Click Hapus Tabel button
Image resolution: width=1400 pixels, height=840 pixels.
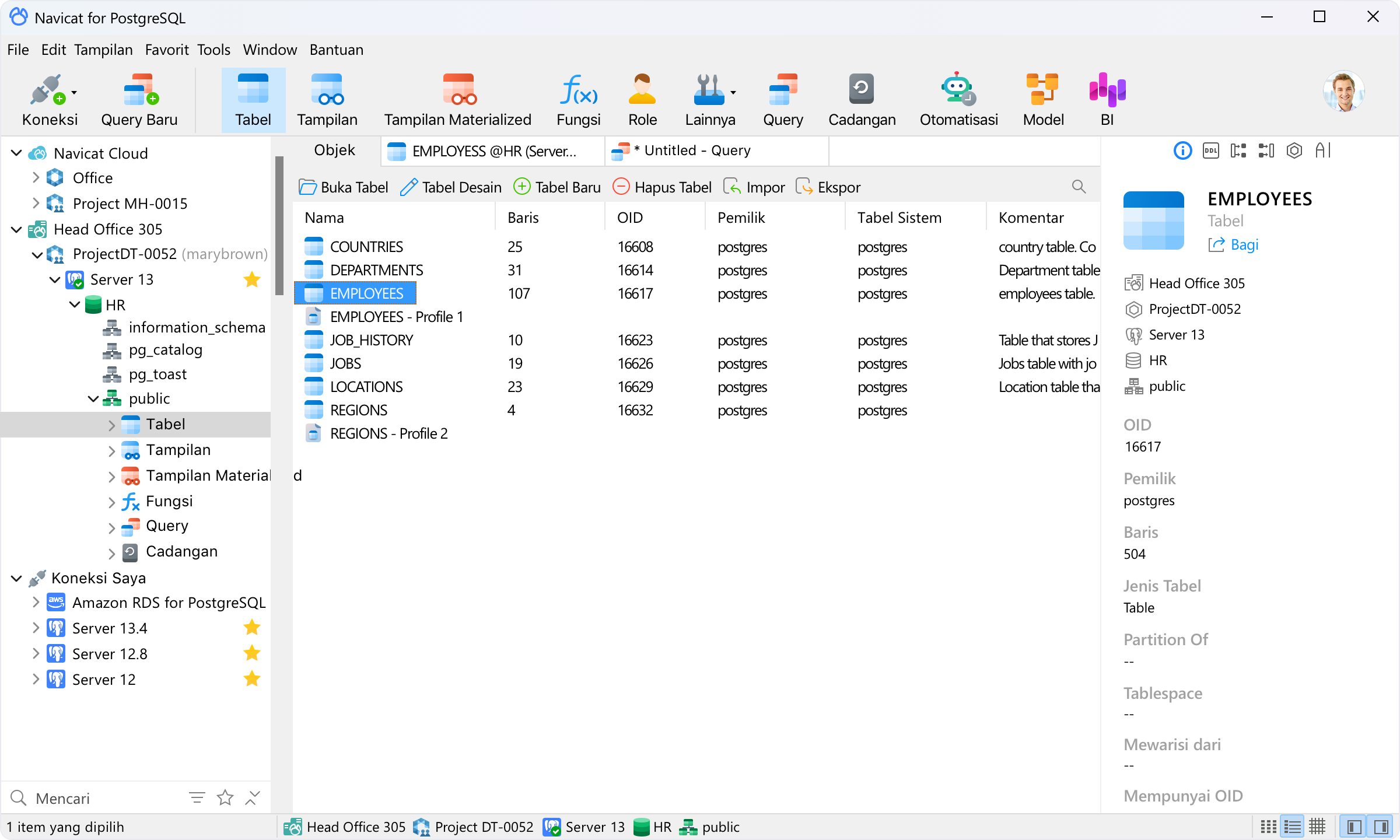pyautogui.click(x=662, y=187)
